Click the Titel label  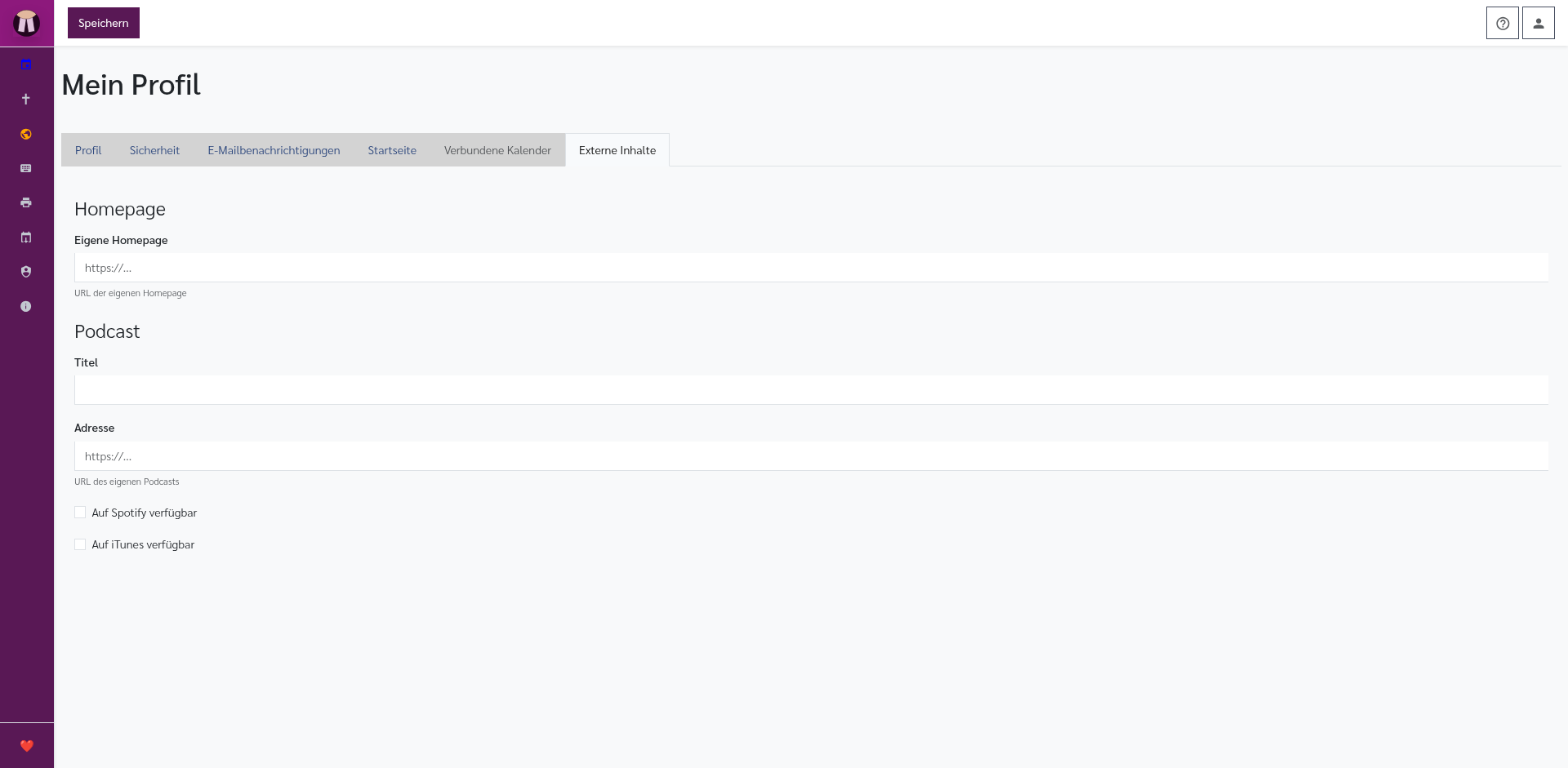(86, 362)
